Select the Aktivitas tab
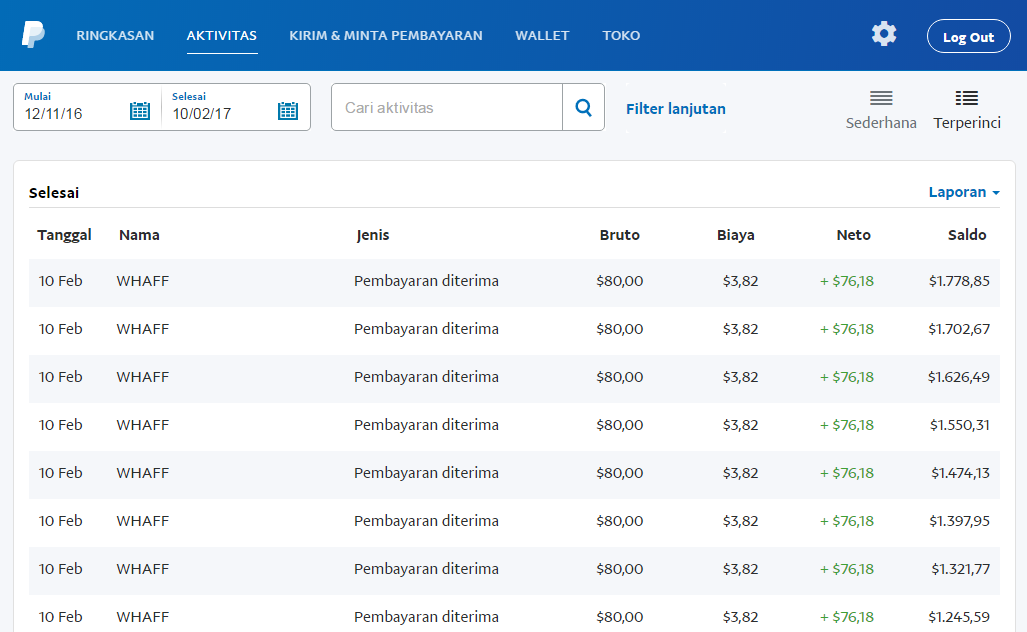Image resolution: width=1027 pixels, height=632 pixels. (221, 35)
